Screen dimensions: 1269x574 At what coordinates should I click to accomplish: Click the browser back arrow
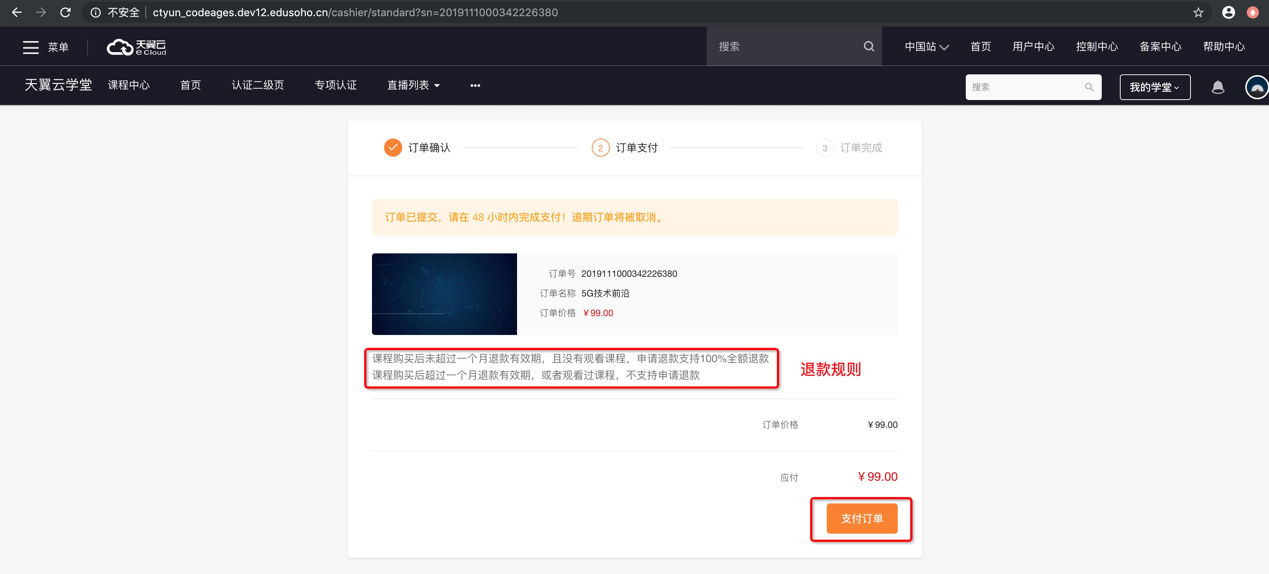(x=17, y=13)
